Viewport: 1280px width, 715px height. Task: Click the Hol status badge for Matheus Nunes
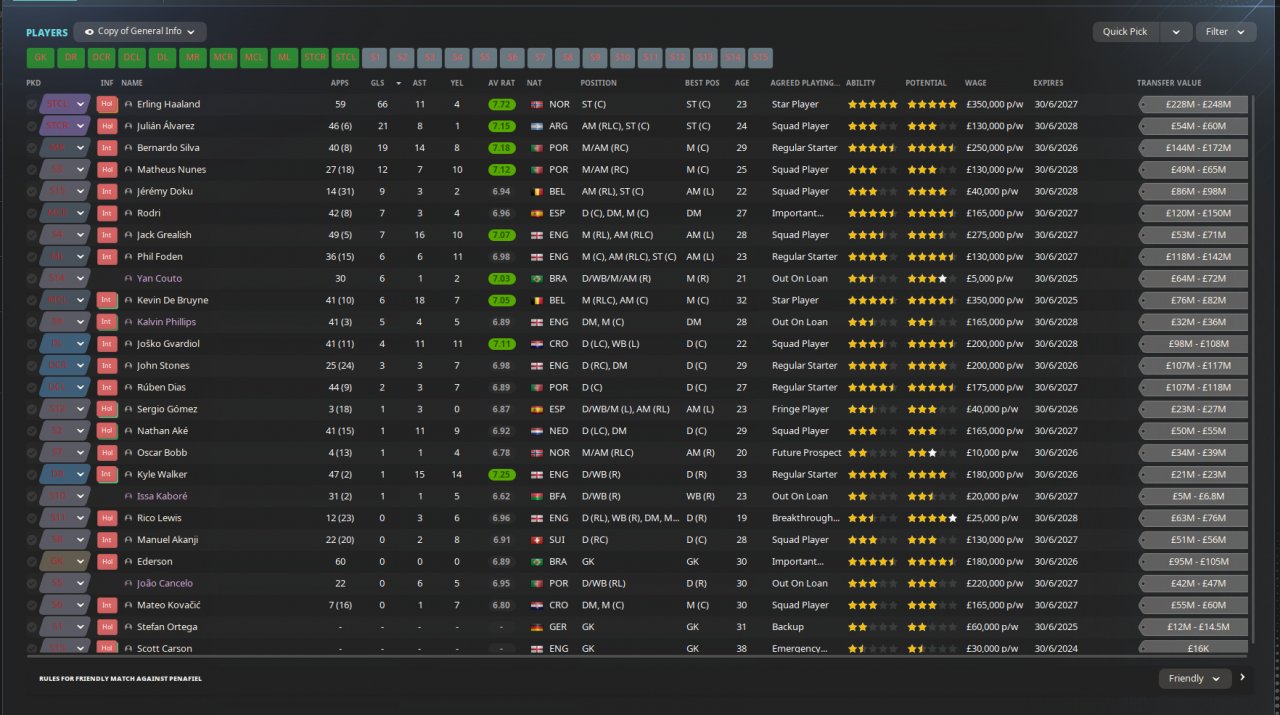click(107, 170)
